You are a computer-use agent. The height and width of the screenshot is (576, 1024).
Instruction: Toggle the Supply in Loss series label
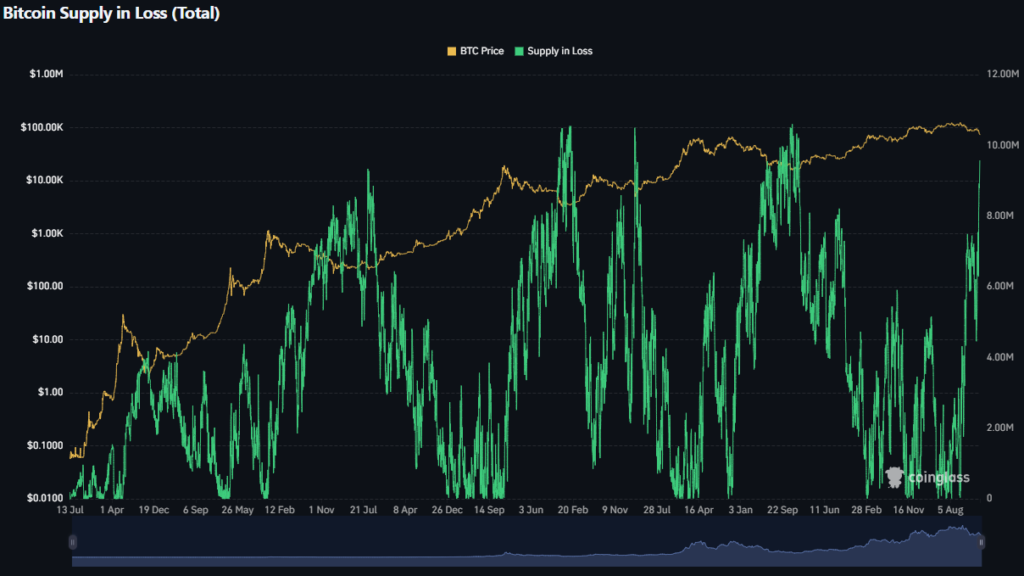coord(560,51)
